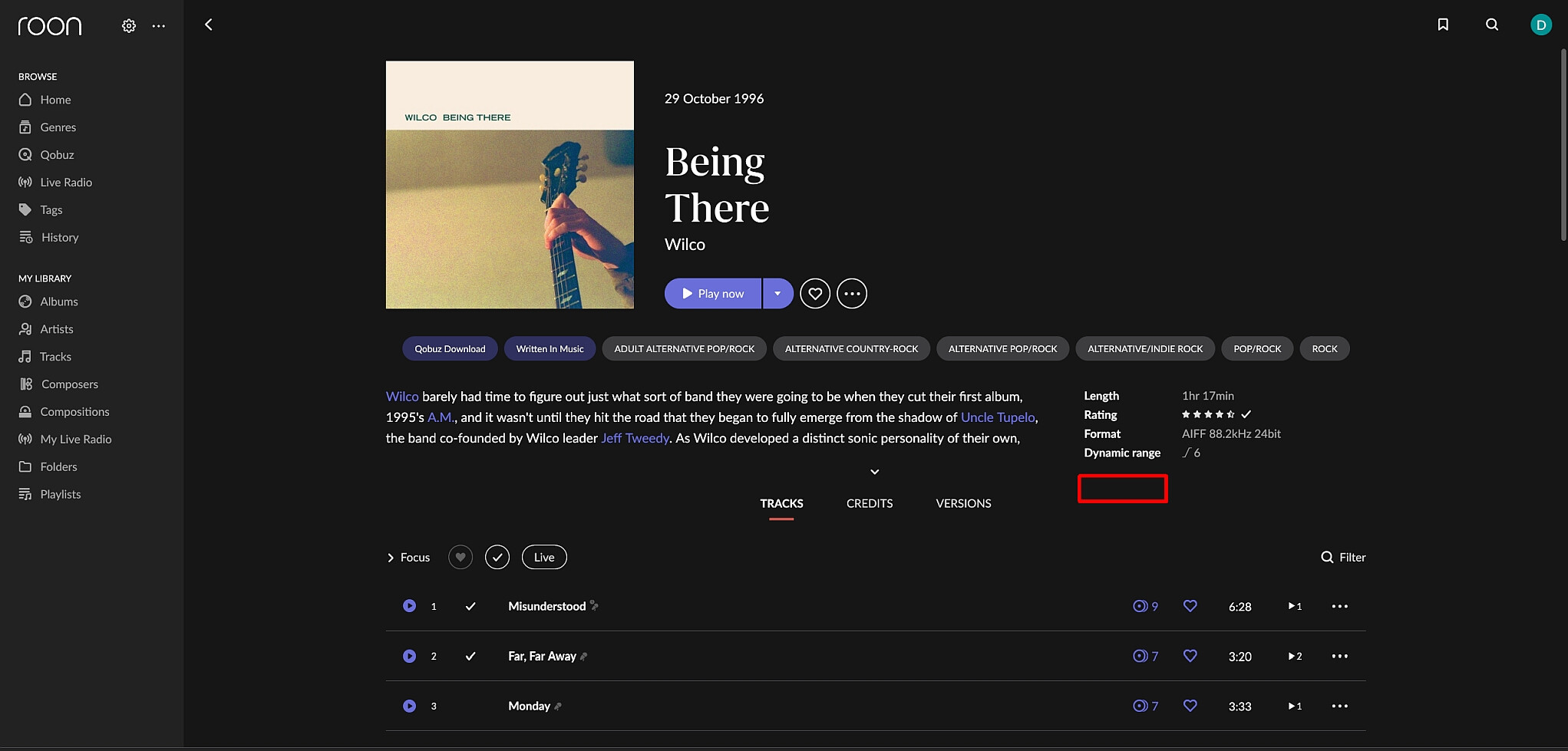Click the Being There album cover
1568x751 pixels.
(x=510, y=185)
